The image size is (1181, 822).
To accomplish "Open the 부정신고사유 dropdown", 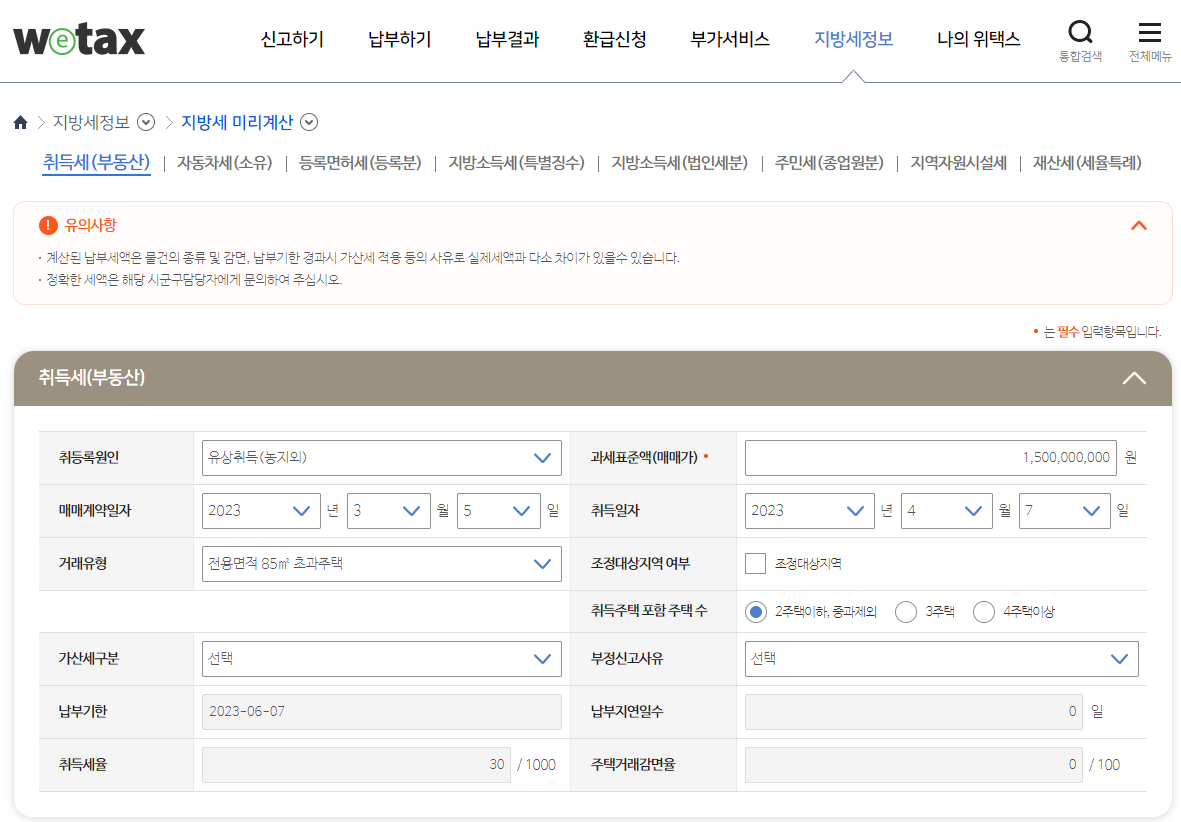I will click(x=941, y=659).
